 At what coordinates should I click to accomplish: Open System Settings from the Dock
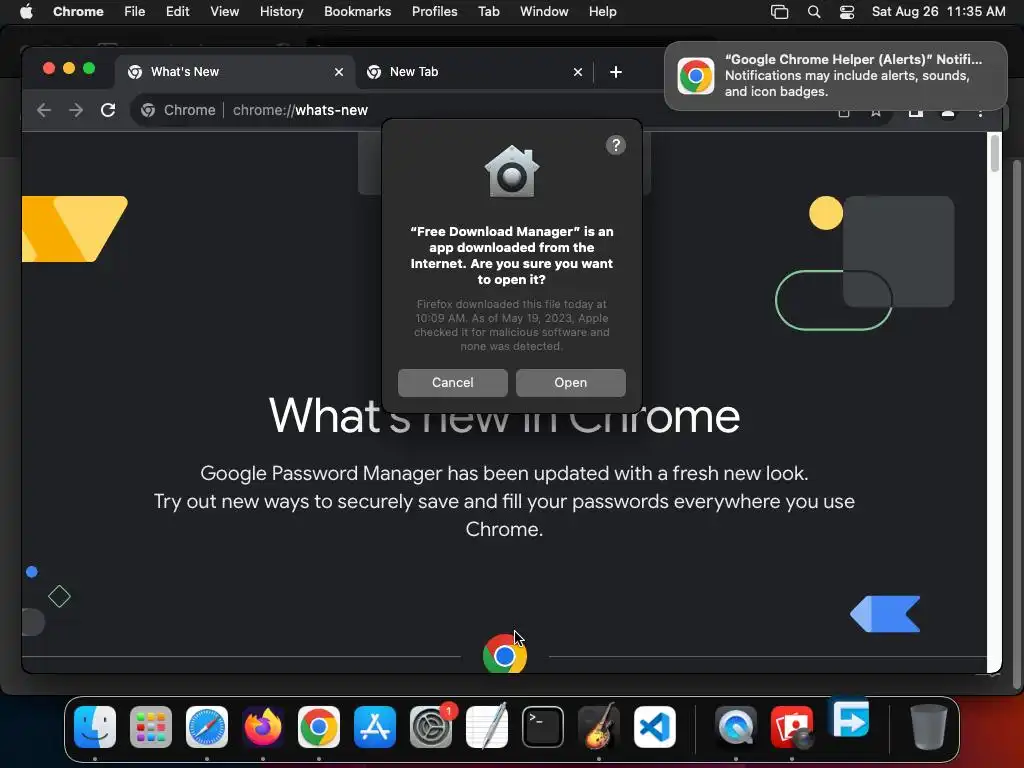pyautogui.click(x=431, y=727)
